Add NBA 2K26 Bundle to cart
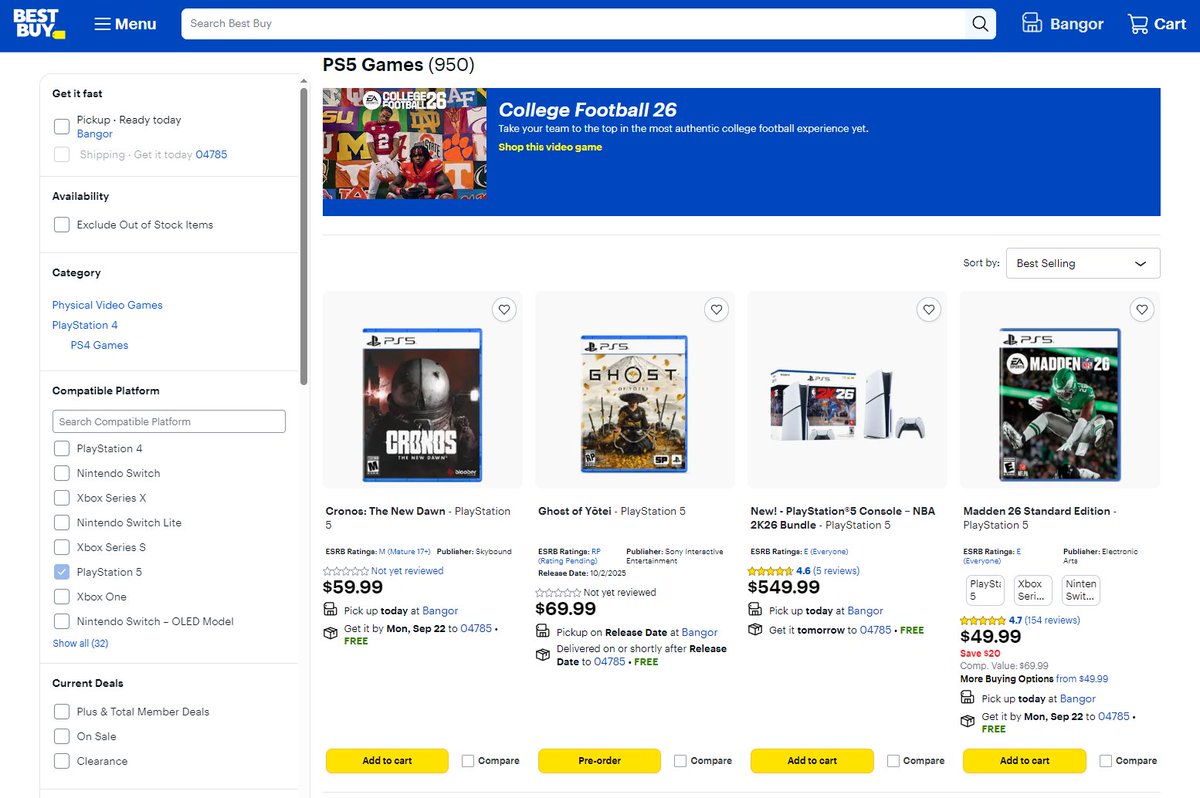Viewport: 1200px width, 798px height. (x=812, y=761)
